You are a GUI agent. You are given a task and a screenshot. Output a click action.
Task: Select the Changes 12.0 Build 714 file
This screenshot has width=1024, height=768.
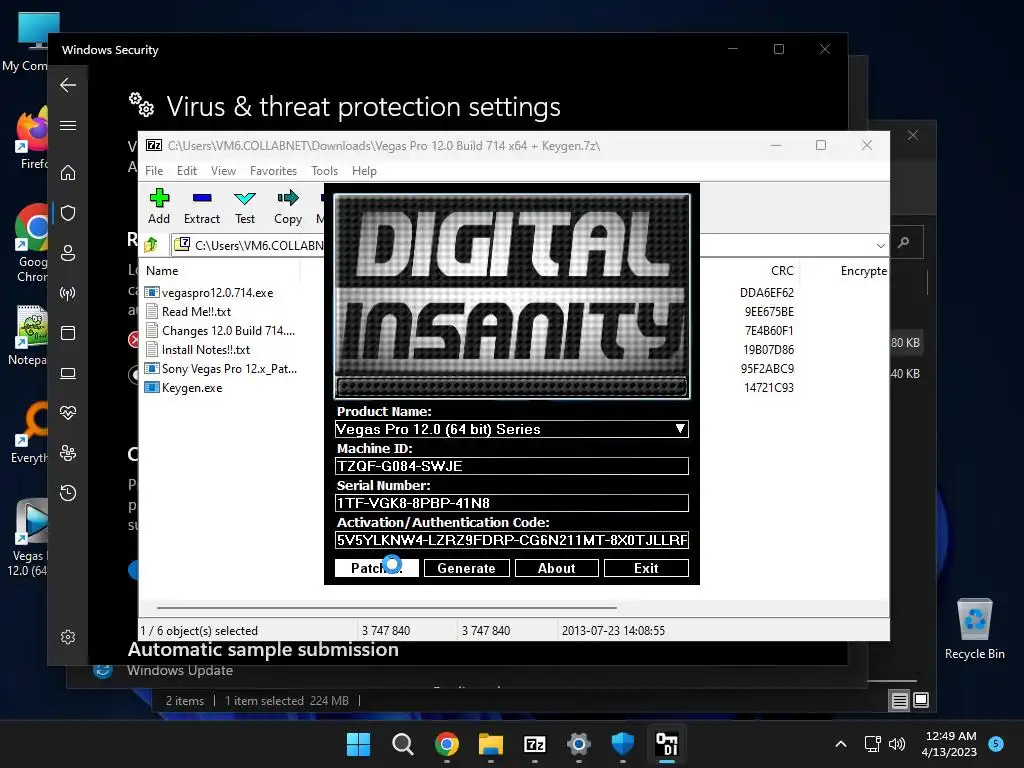point(228,330)
